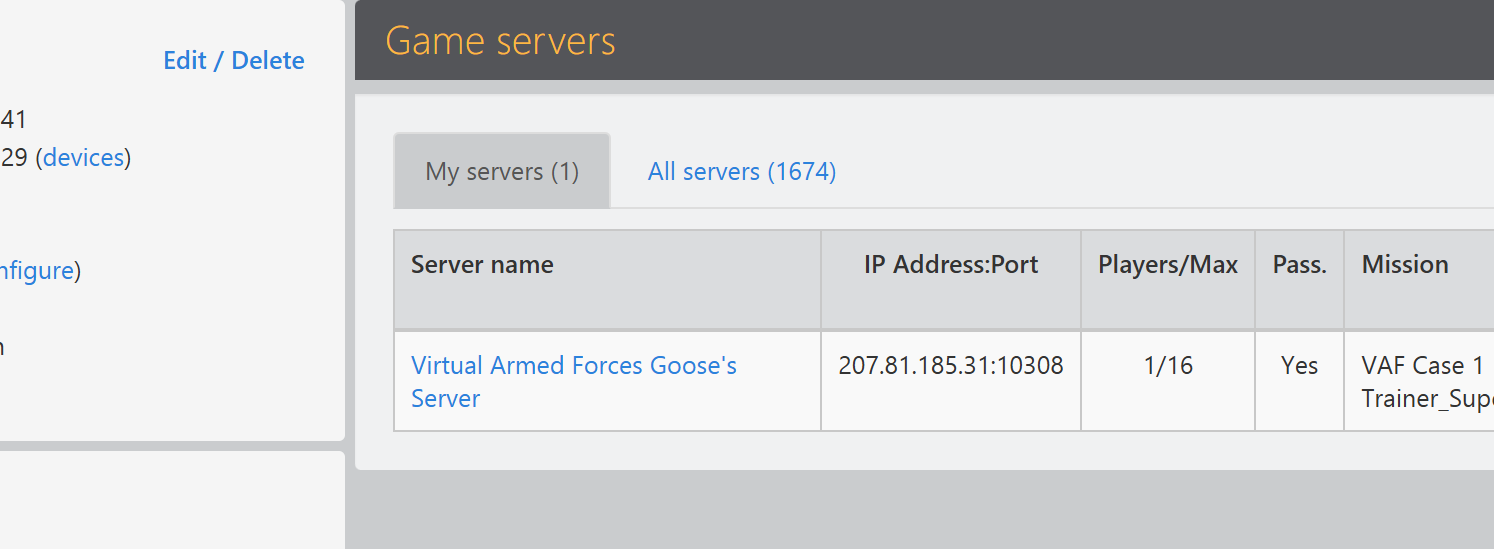
Task: Click the empty card below the account panel
Action: [170, 500]
